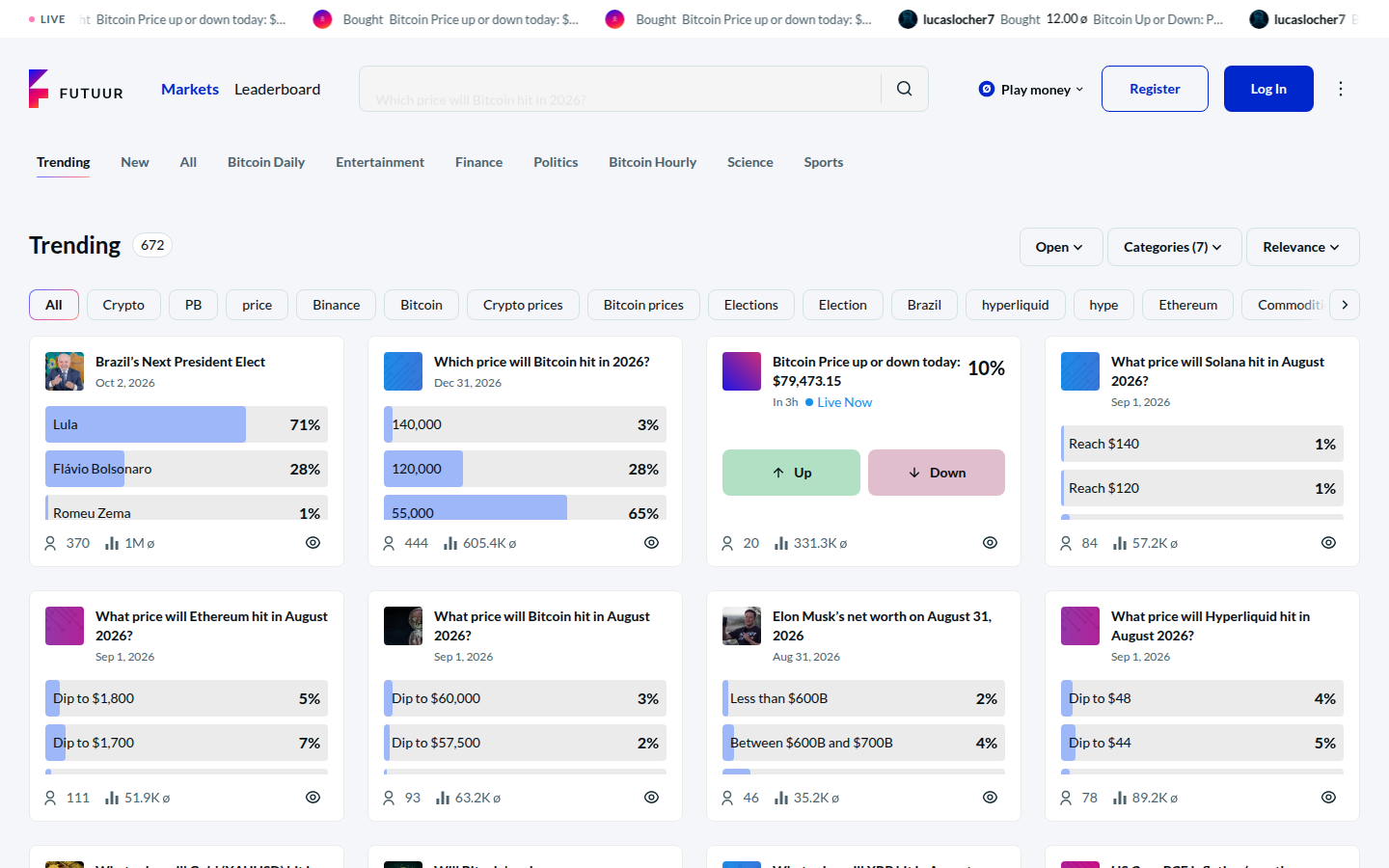Viewport: 1389px width, 868px height.
Task: Filter by the Ethereum chip
Action: [1188, 305]
